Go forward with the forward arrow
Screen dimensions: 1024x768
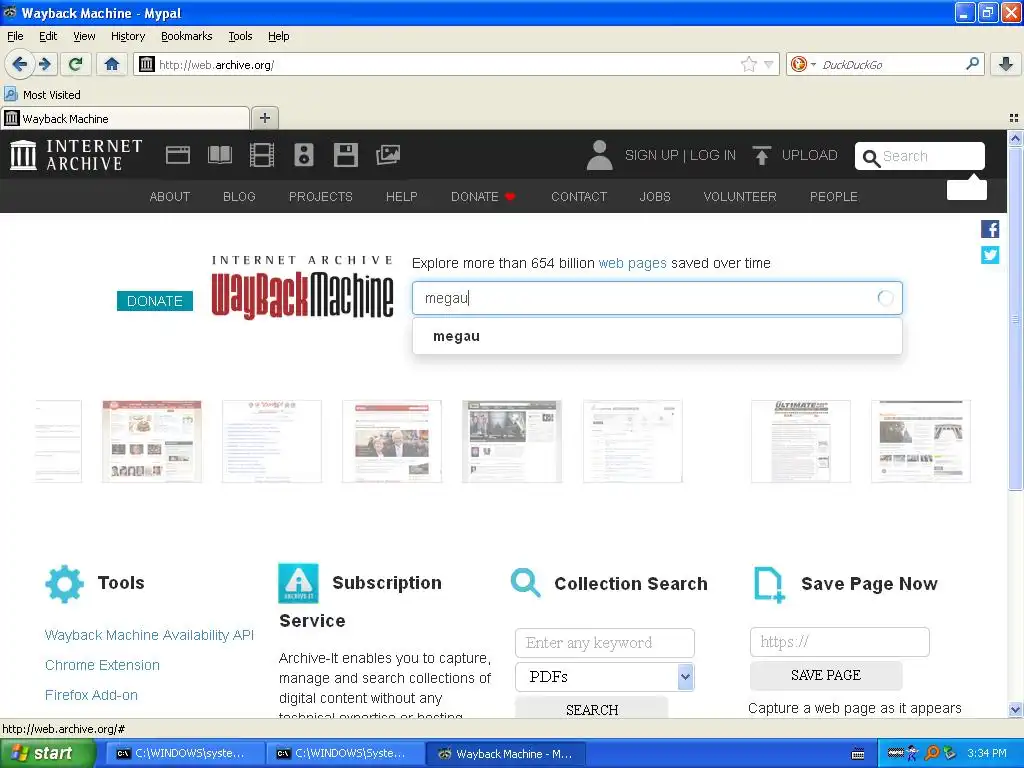pos(44,64)
